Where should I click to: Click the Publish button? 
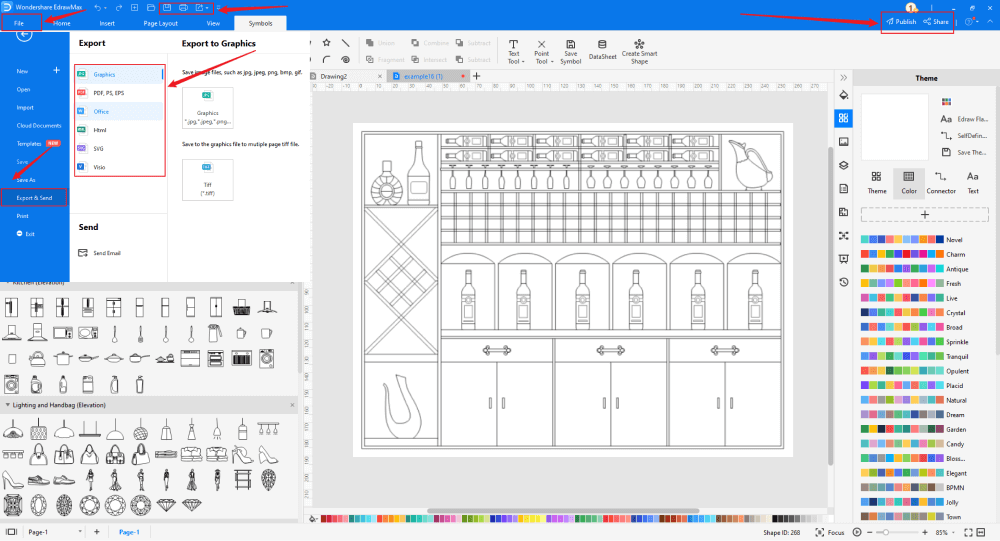pos(900,21)
